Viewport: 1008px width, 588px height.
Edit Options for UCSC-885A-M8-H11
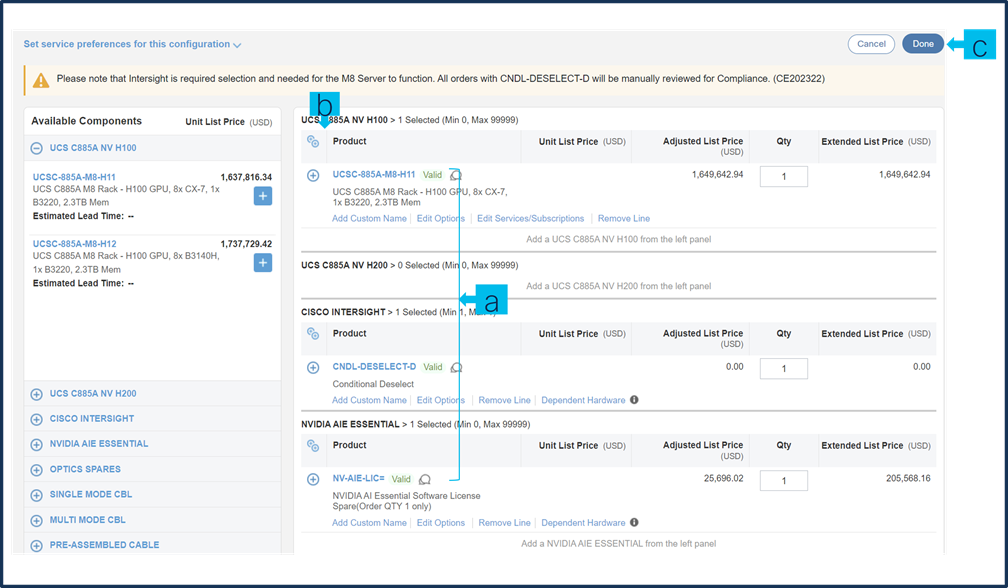point(440,218)
